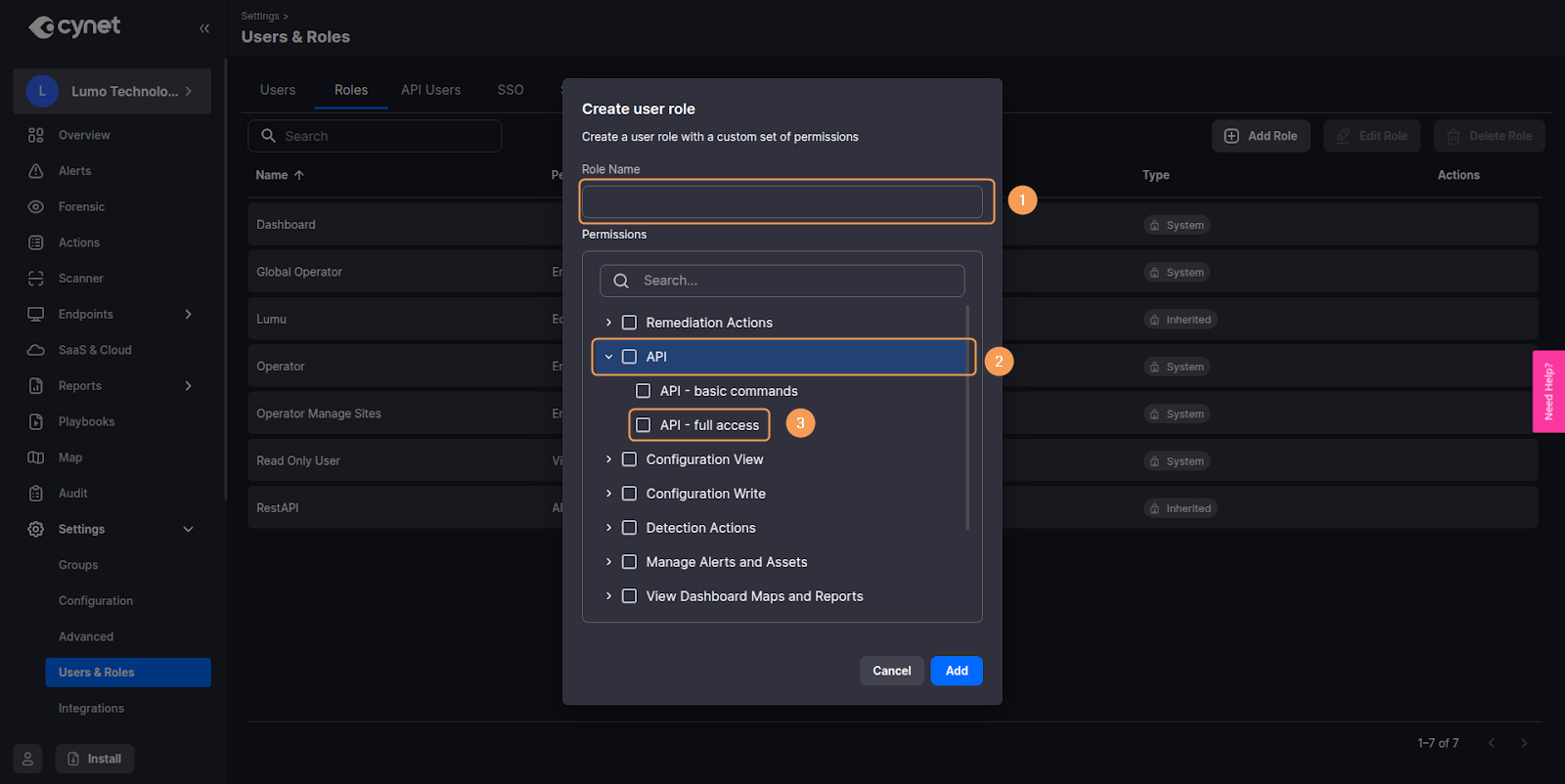
Task: Click the Map icon in sidebar
Action: (36, 457)
